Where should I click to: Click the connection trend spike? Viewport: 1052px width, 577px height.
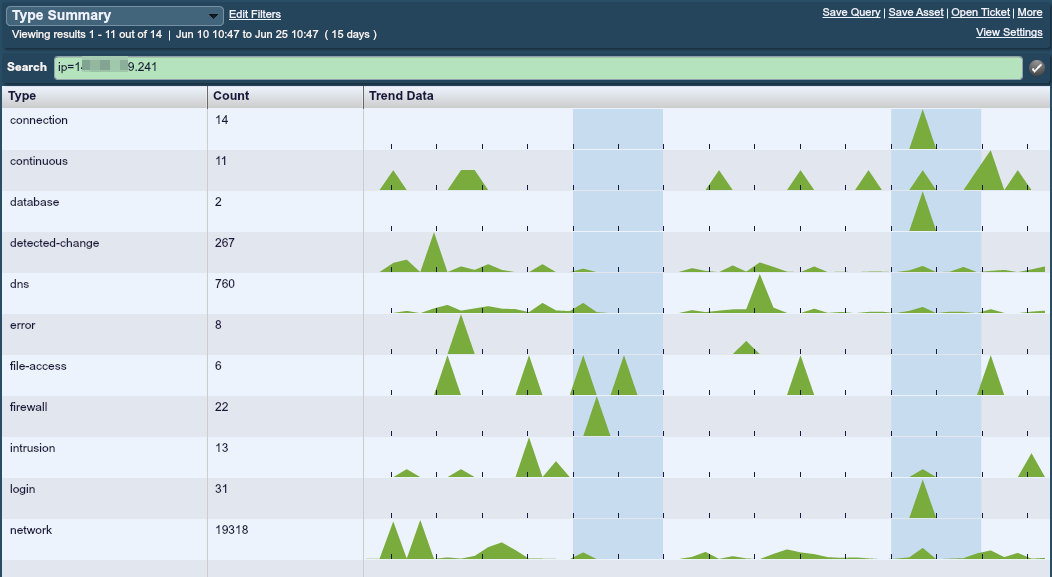click(923, 131)
